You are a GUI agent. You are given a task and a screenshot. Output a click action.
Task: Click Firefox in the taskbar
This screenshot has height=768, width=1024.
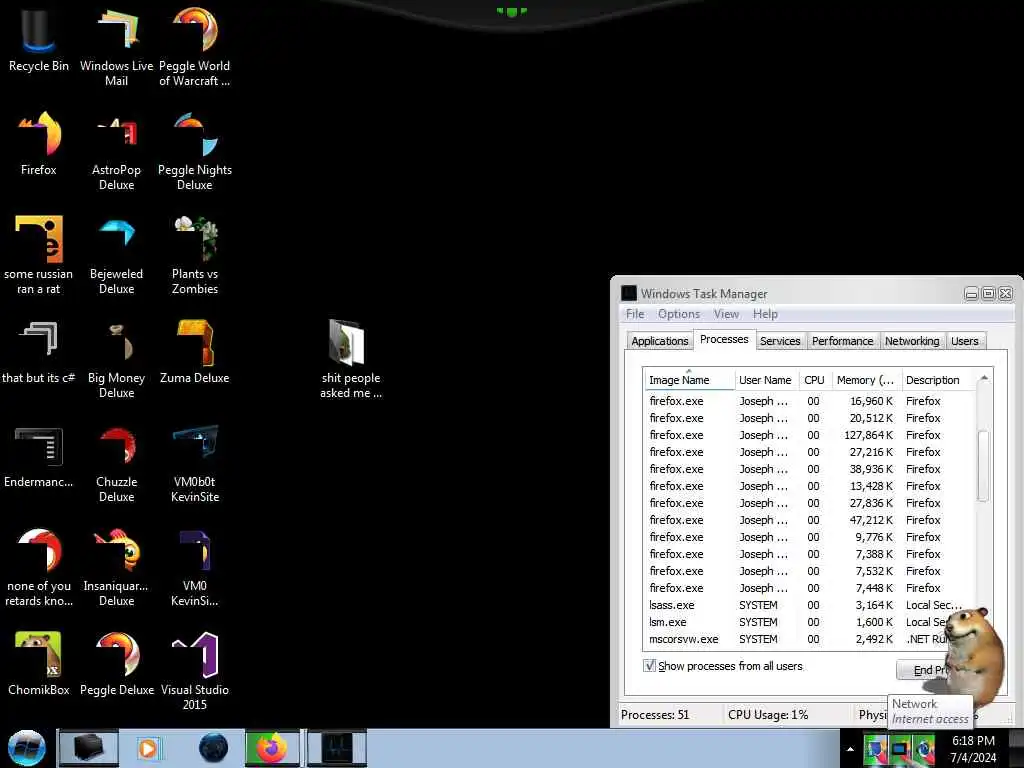point(272,748)
